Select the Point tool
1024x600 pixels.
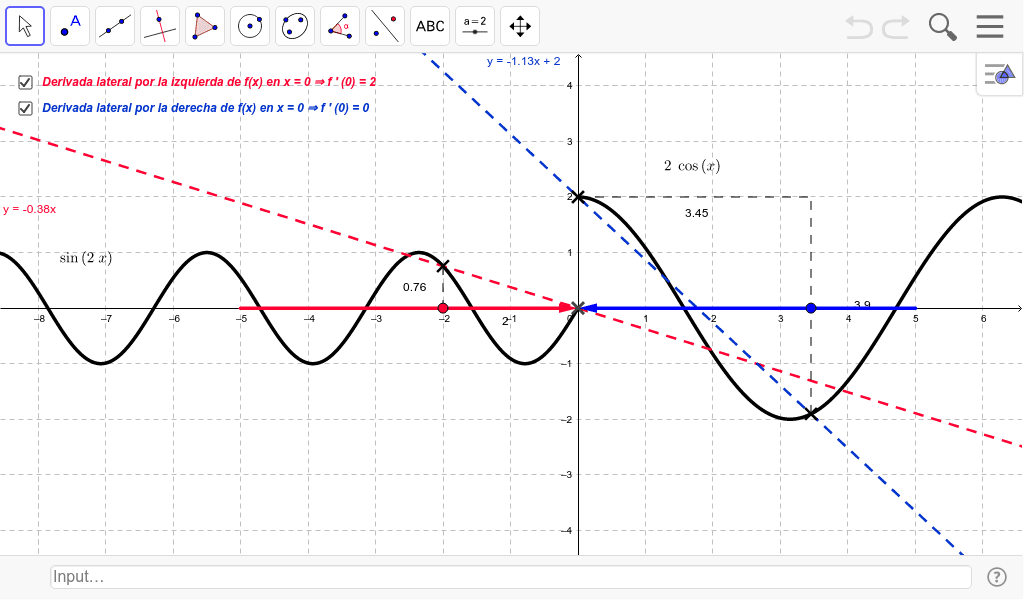click(70, 26)
